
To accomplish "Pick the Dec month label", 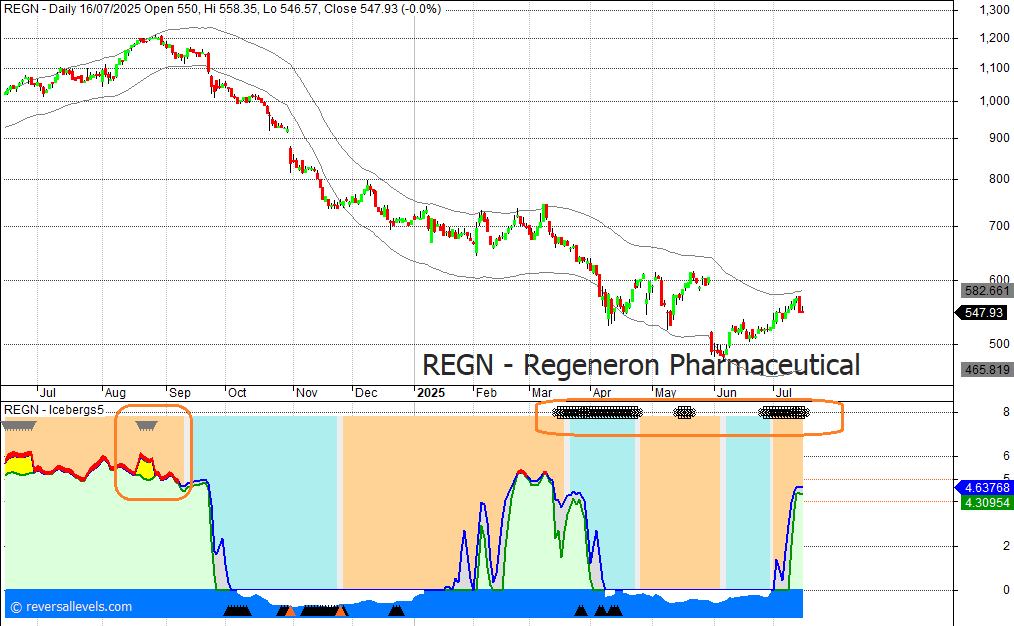I will coord(366,393).
